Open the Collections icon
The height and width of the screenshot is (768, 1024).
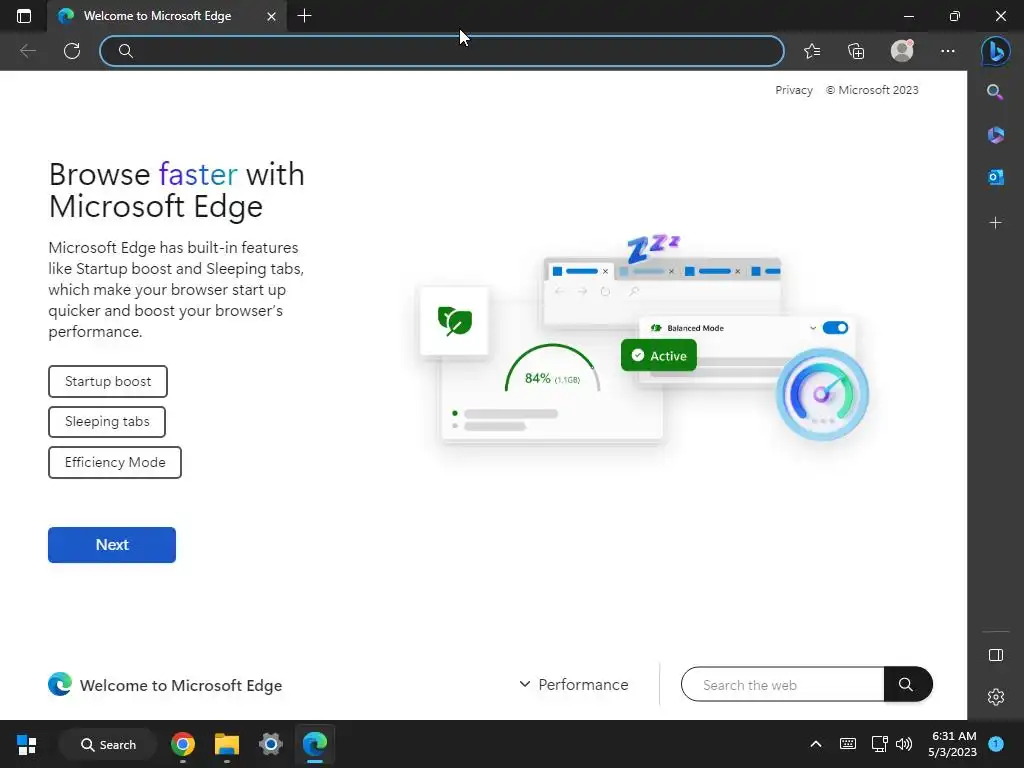click(856, 51)
